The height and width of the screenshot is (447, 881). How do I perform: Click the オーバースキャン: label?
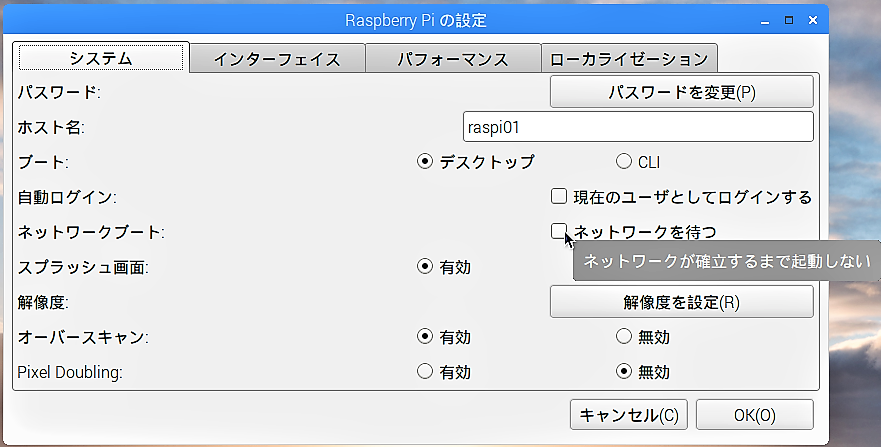83,337
